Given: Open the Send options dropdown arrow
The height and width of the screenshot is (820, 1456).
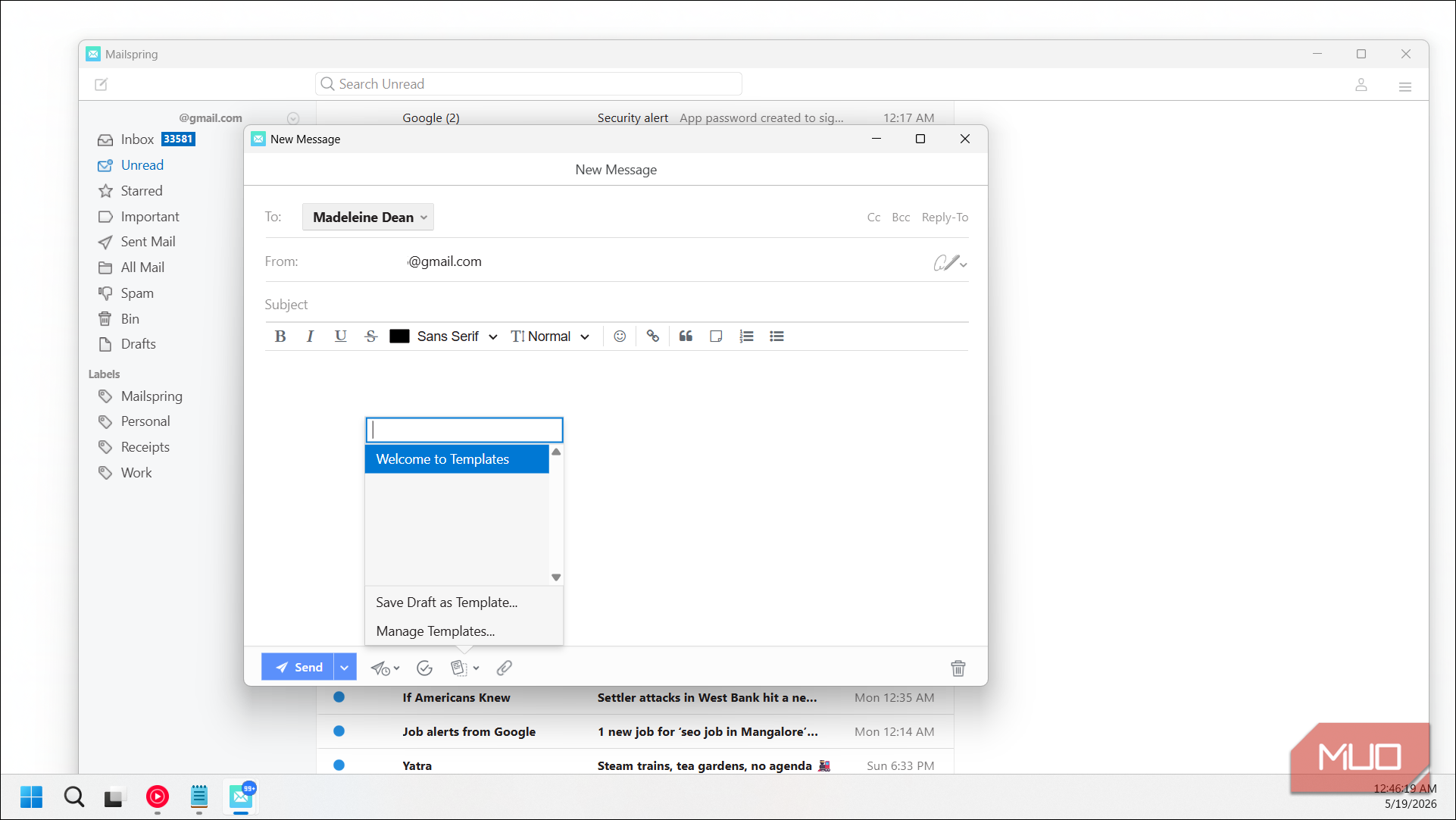Looking at the screenshot, I should tap(345, 667).
